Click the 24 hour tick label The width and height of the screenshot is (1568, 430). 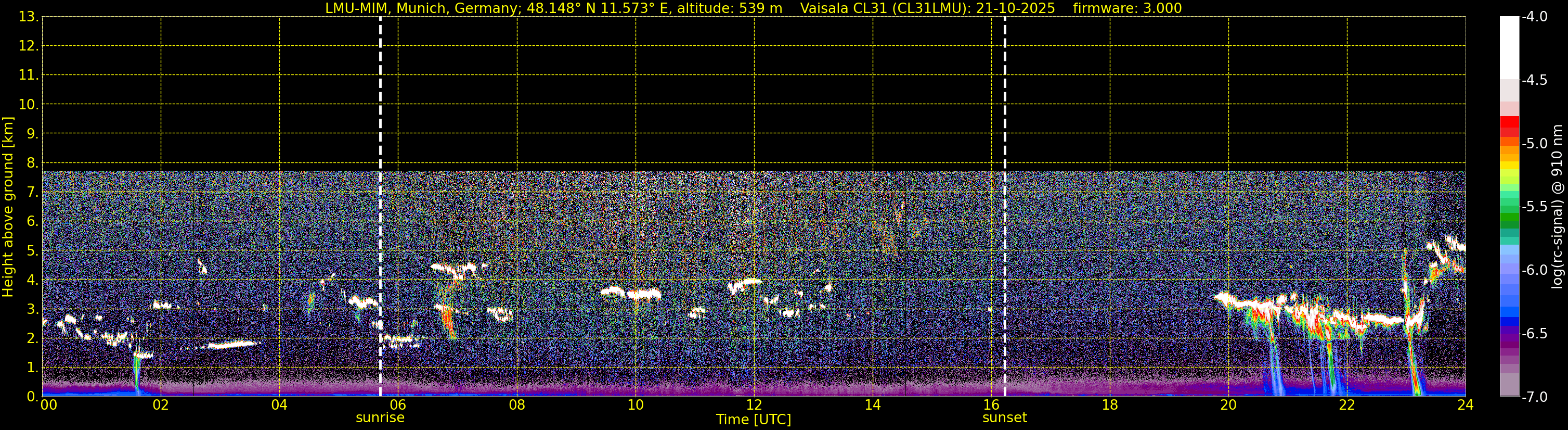coord(1465,405)
